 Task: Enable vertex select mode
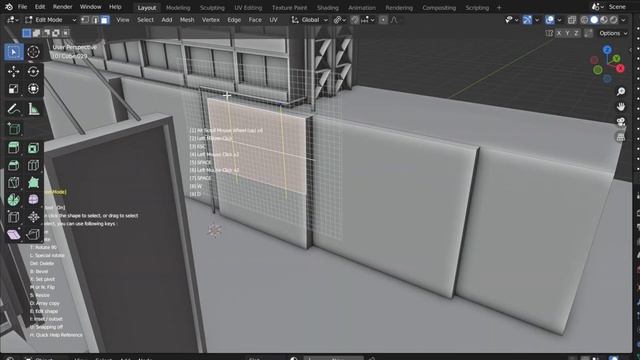[85, 20]
